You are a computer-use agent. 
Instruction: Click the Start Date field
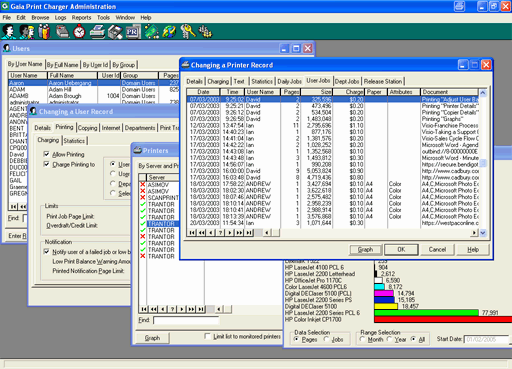(x=487, y=339)
